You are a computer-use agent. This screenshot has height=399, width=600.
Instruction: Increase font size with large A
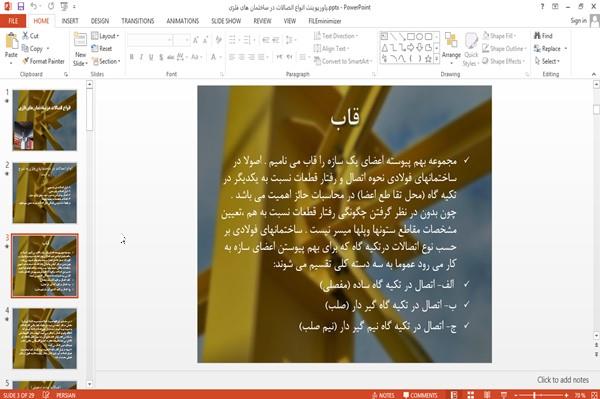(196, 40)
